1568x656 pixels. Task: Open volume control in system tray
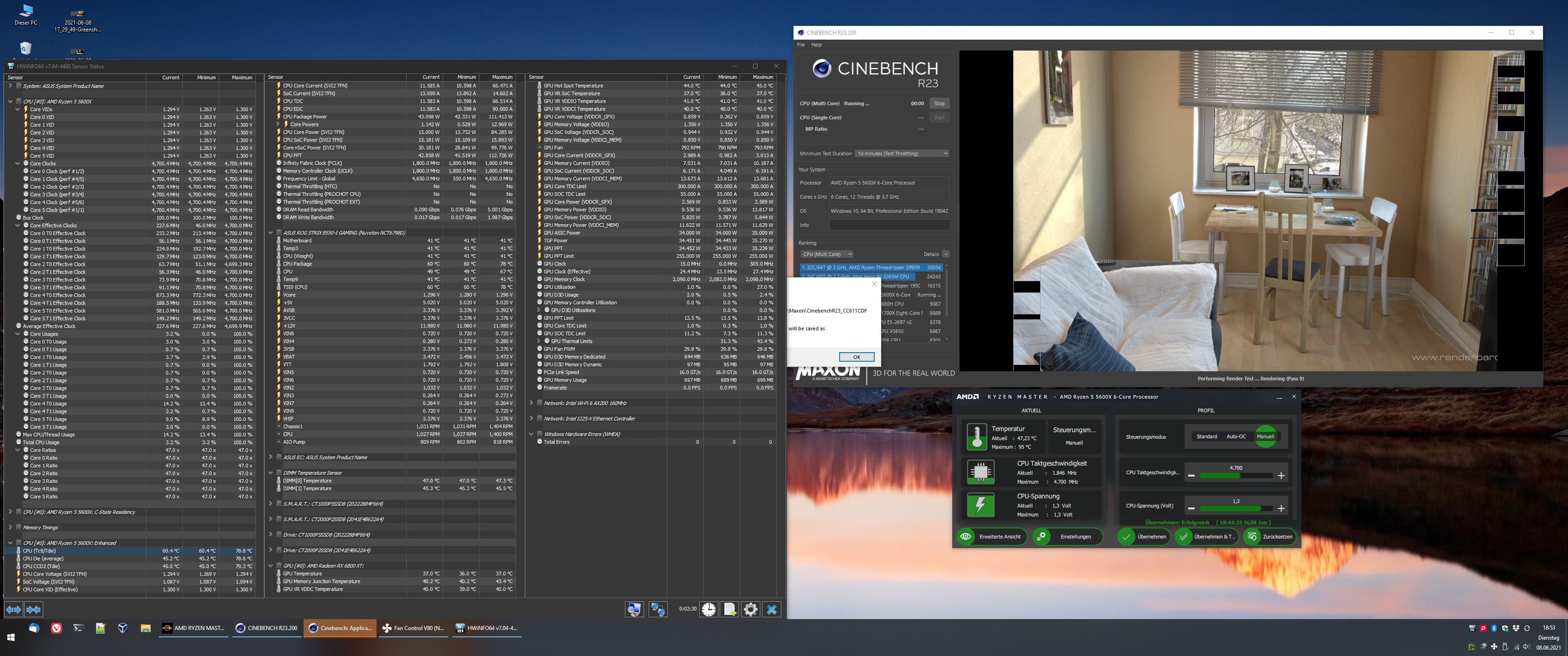pos(1527,646)
